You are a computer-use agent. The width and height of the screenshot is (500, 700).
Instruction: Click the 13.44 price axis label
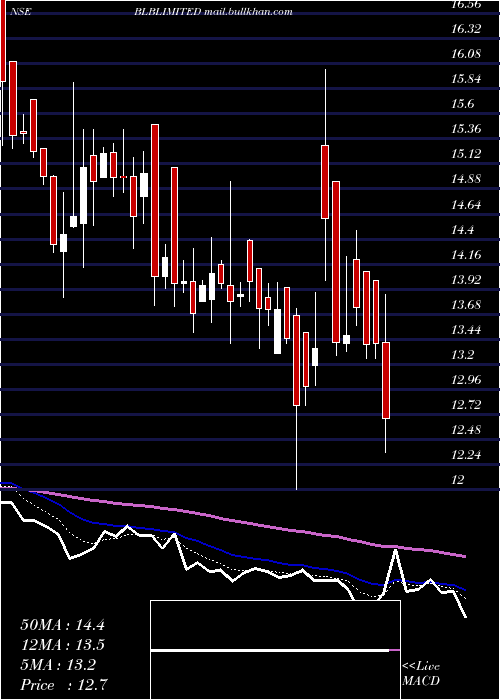pyautogui.click(x=467, y=330)
